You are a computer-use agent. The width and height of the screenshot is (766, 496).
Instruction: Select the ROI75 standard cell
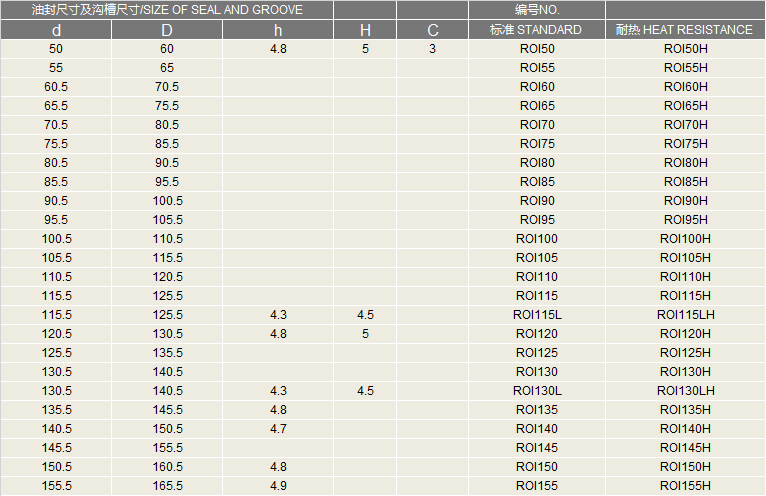click(x=537, y=144)
